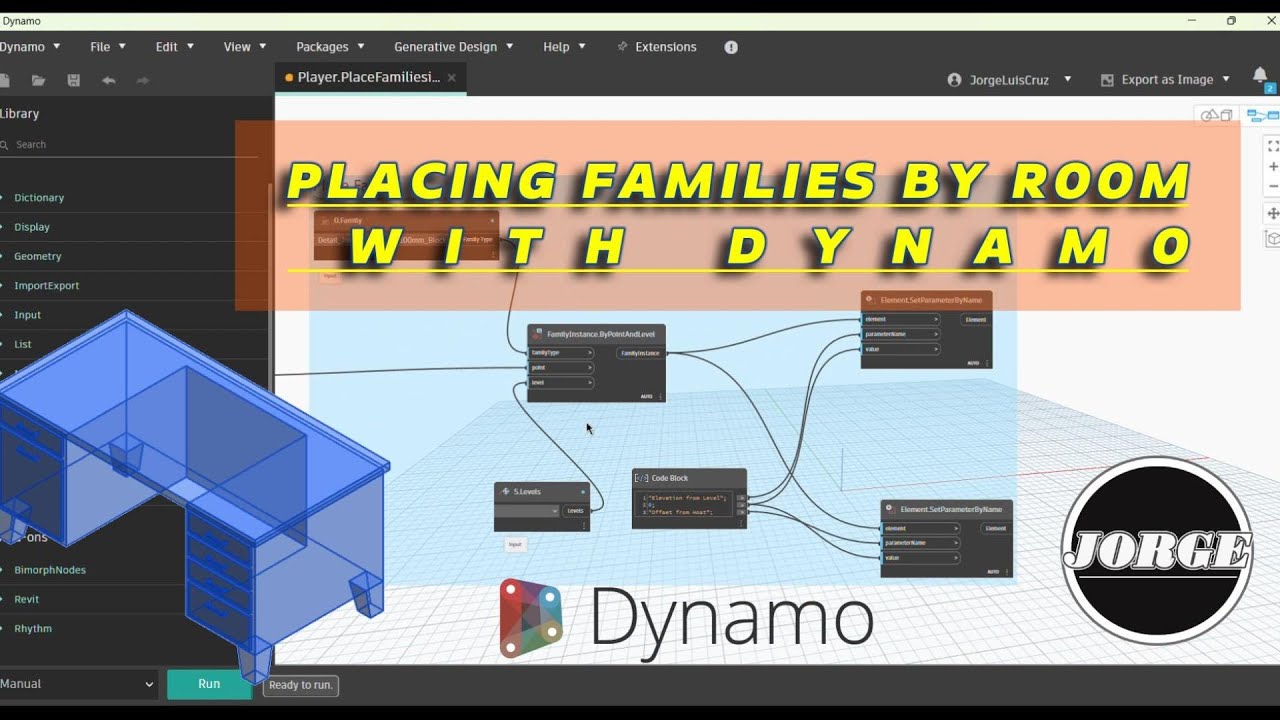This screenshot has width=1280, height=720.
Task: Expand the Revit library category
Action: pos(26,599)
